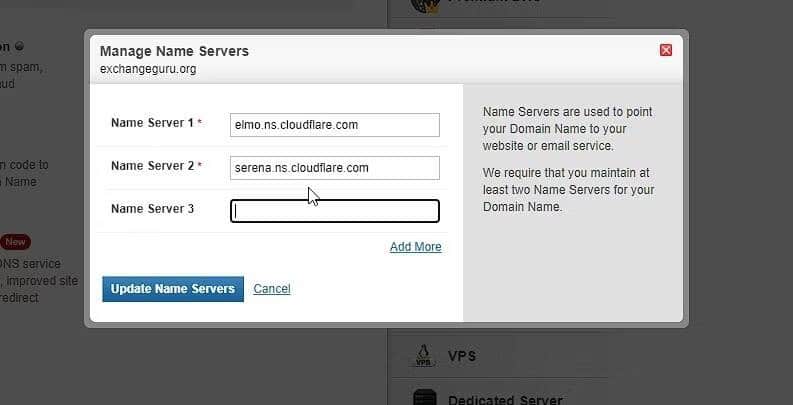Click the small help circle icon

[19, 47]
